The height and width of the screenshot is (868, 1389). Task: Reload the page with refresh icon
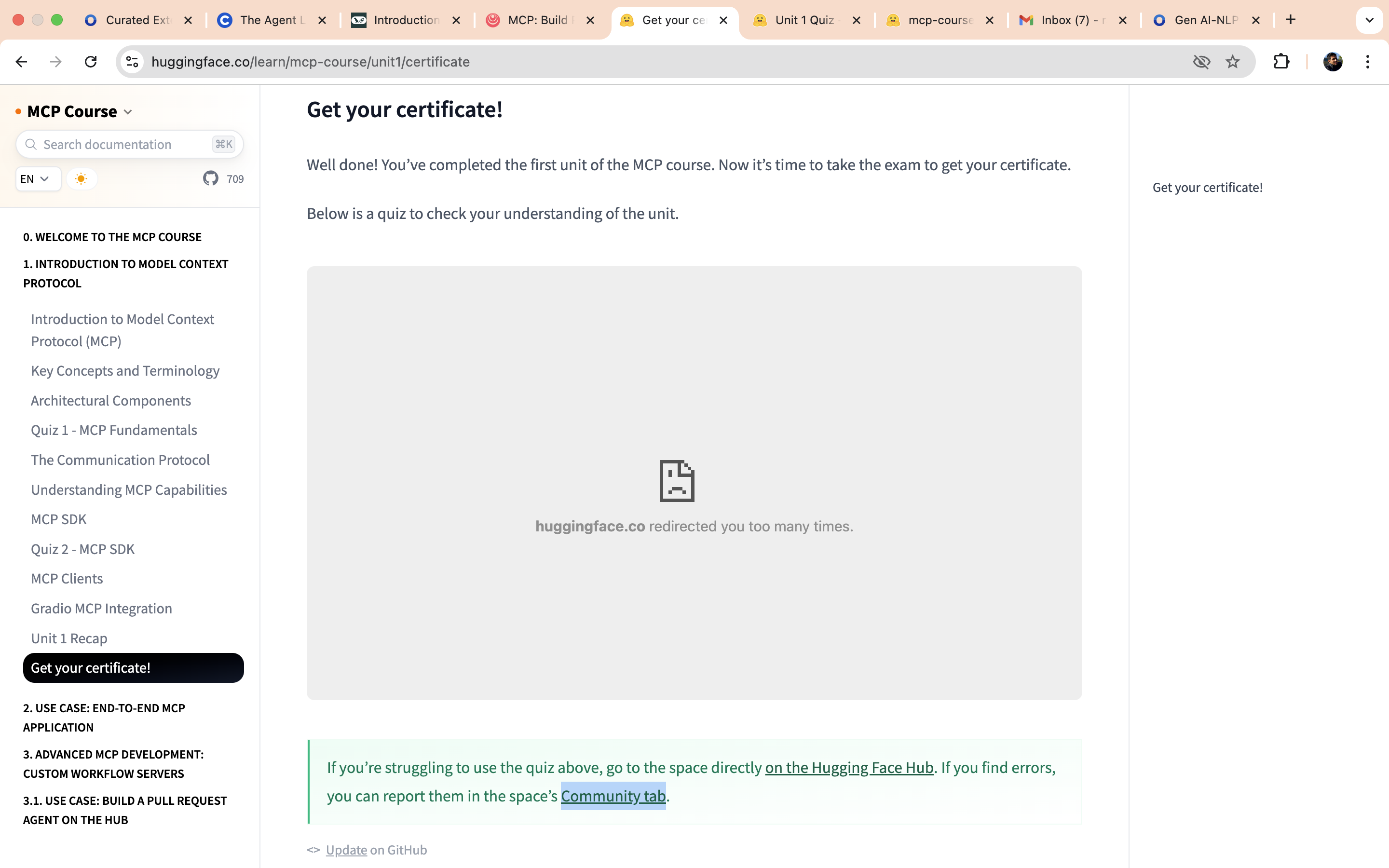point(91,61)
